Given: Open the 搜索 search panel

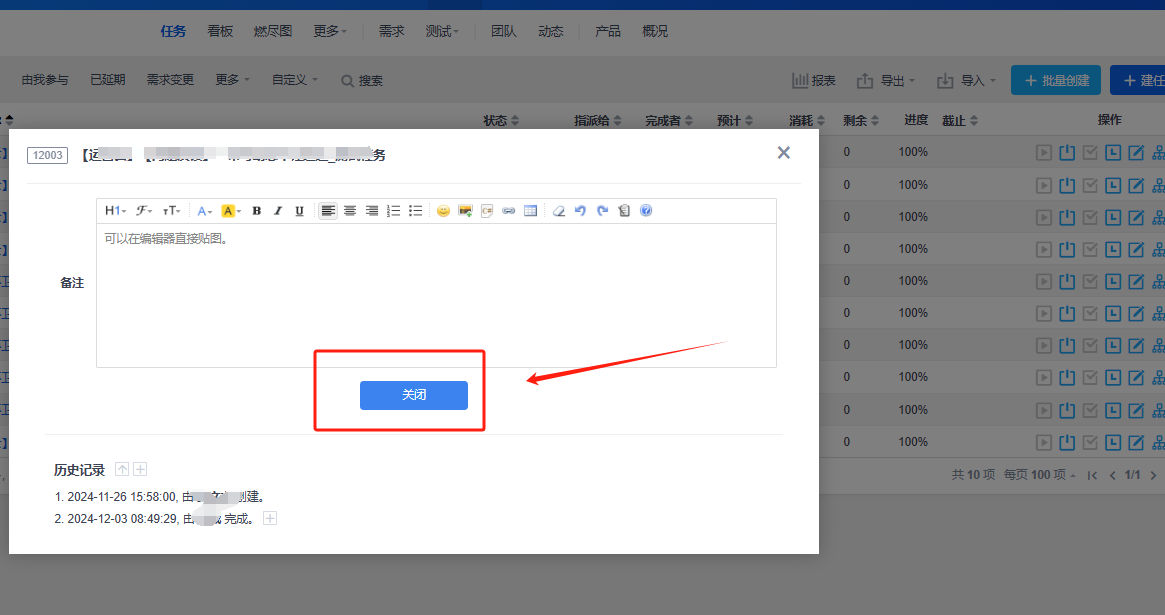Looking at the screenshot, I should coord(362,80).
